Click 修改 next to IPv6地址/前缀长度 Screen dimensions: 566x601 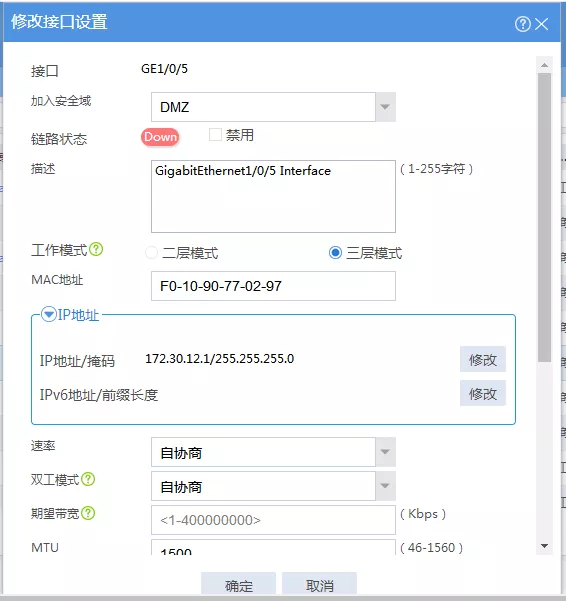pyautogui.click(x=483, y=393)
